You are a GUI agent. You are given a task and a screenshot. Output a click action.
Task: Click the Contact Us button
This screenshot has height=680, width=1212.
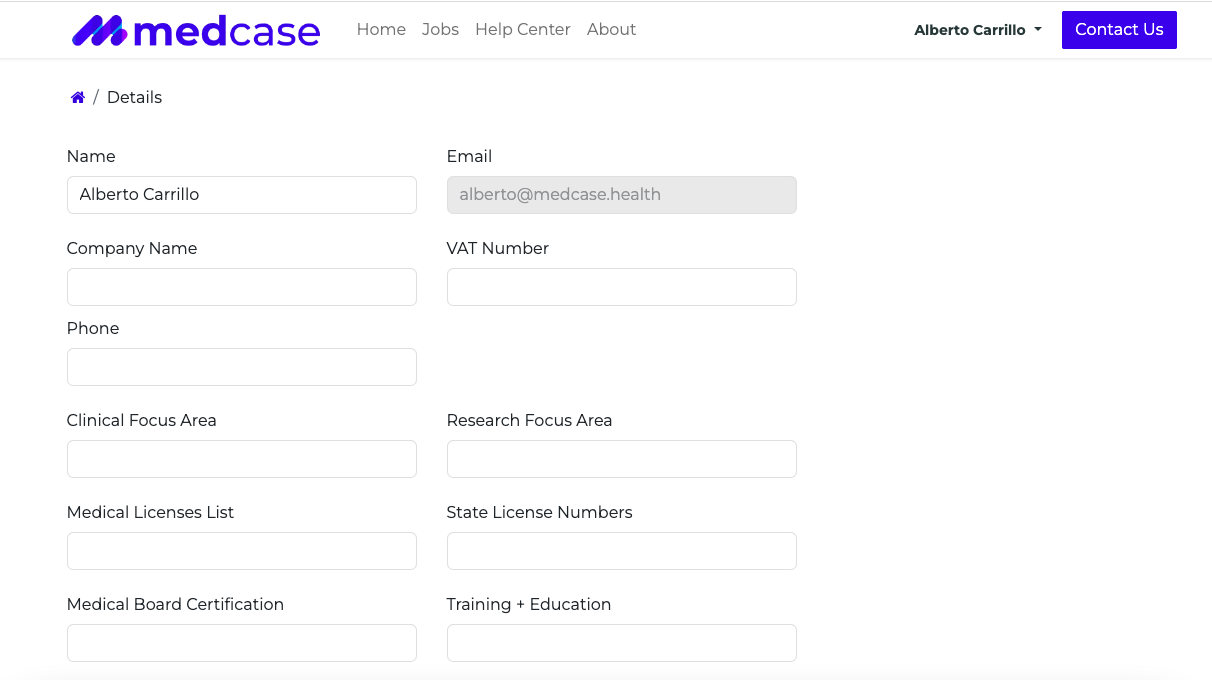coord(1119,30)
